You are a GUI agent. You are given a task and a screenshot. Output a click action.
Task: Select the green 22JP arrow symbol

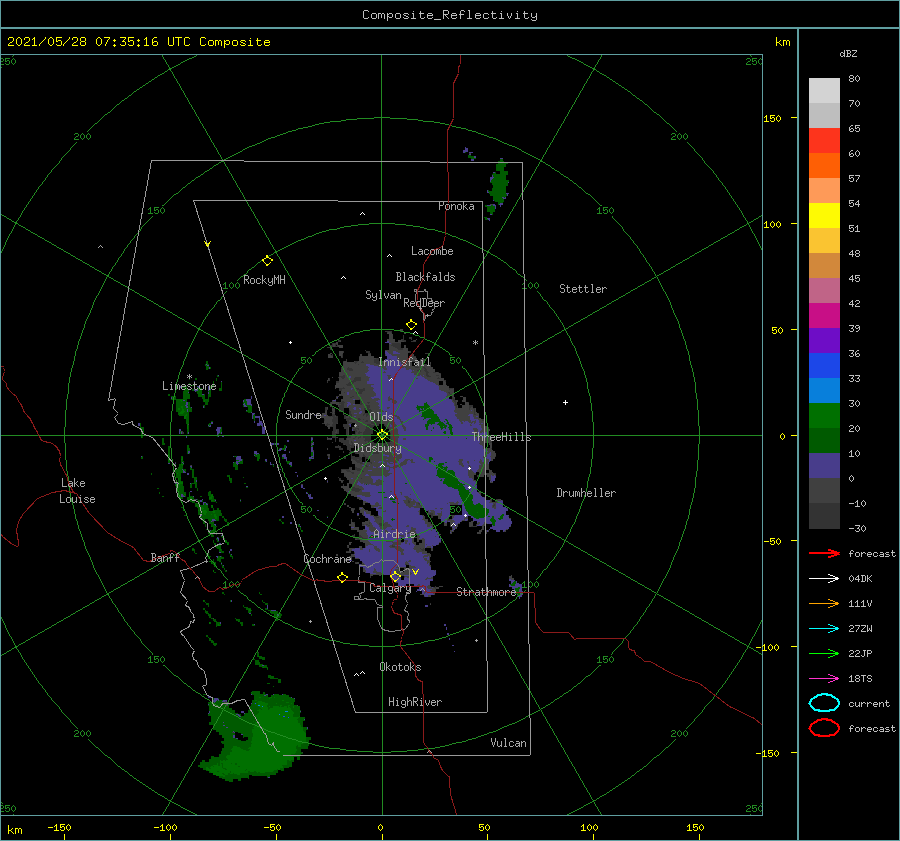(824, 653)
